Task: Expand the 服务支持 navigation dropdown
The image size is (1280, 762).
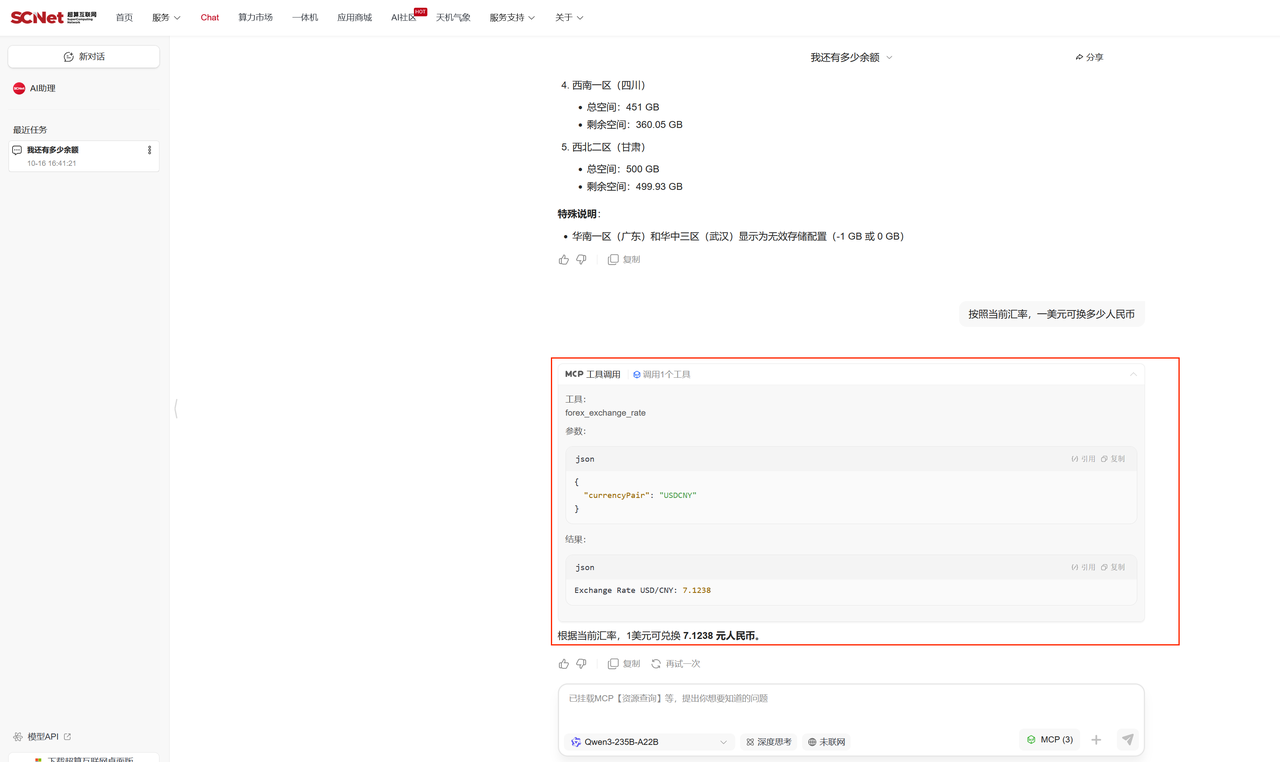Action: (x=511, y=18)
